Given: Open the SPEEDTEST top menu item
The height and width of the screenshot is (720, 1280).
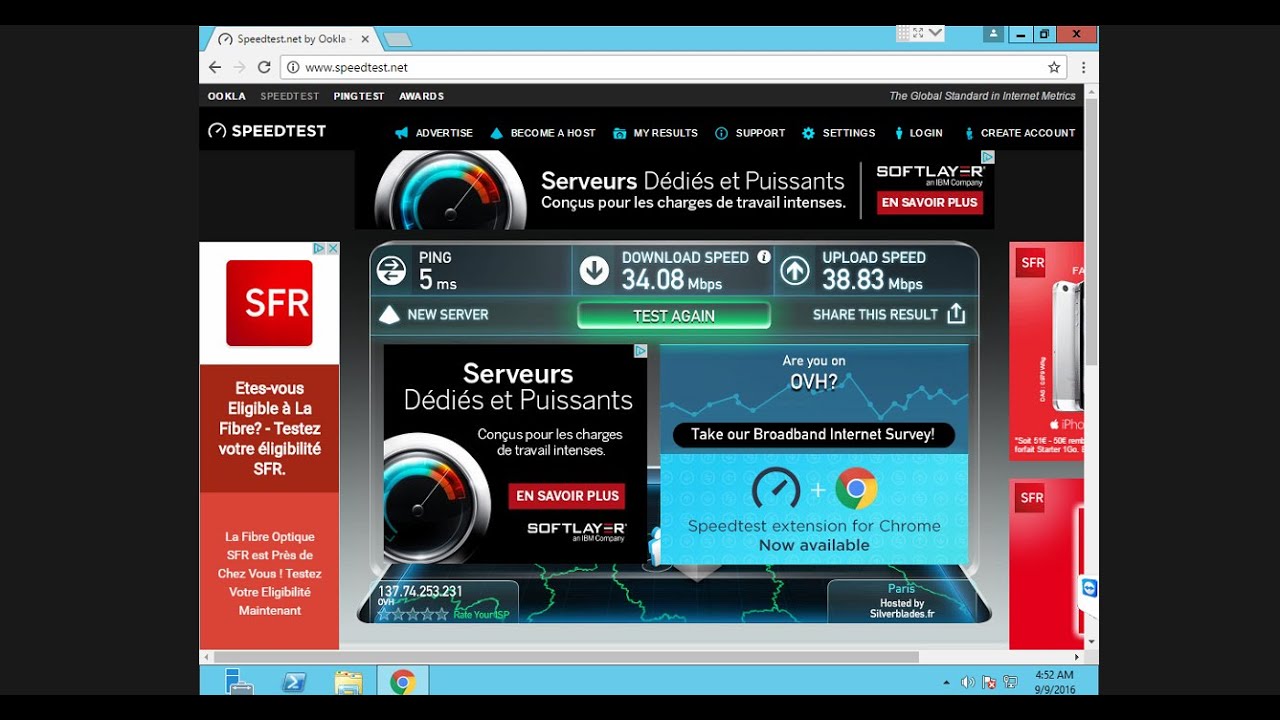Looking at the screenshot, I should (x=290, y=96).
